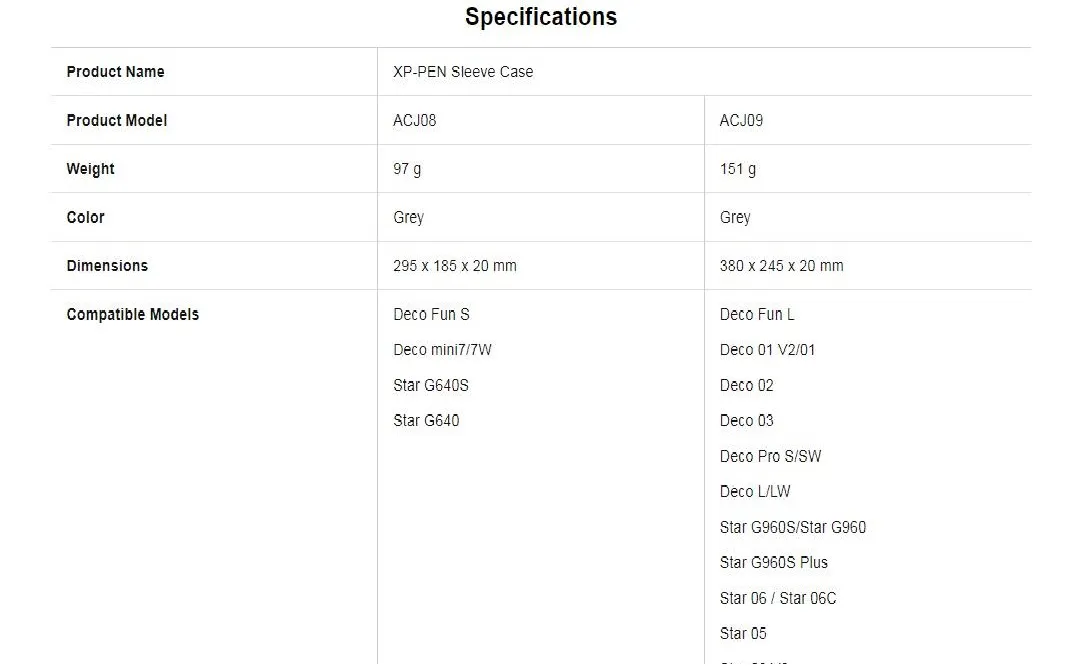Select Deco Fun S compatible model

click(x=431, y=314)
